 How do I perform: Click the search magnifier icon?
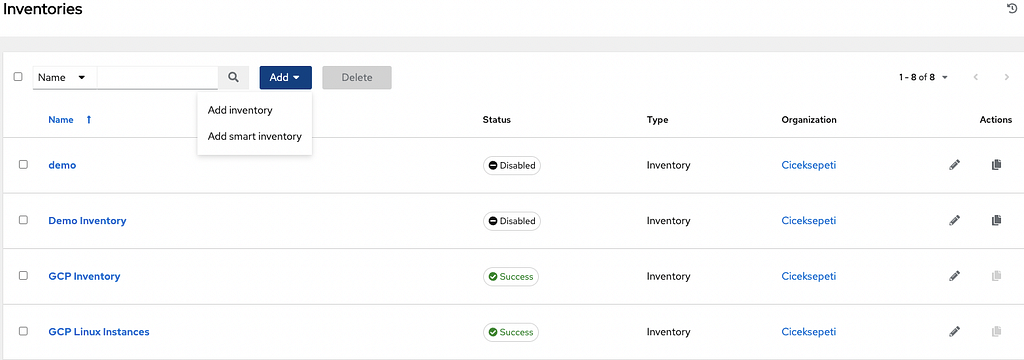[x=233, y=77]
